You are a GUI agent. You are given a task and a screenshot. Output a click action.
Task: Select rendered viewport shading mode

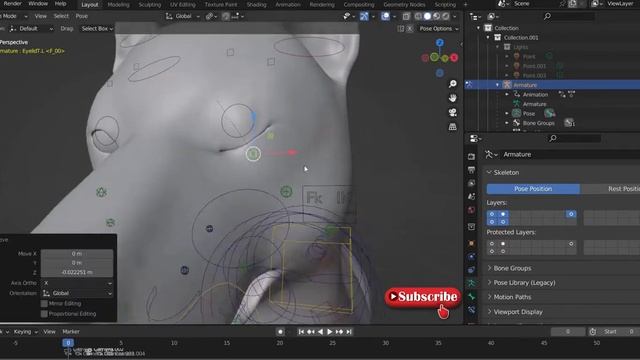click(445, 16)
